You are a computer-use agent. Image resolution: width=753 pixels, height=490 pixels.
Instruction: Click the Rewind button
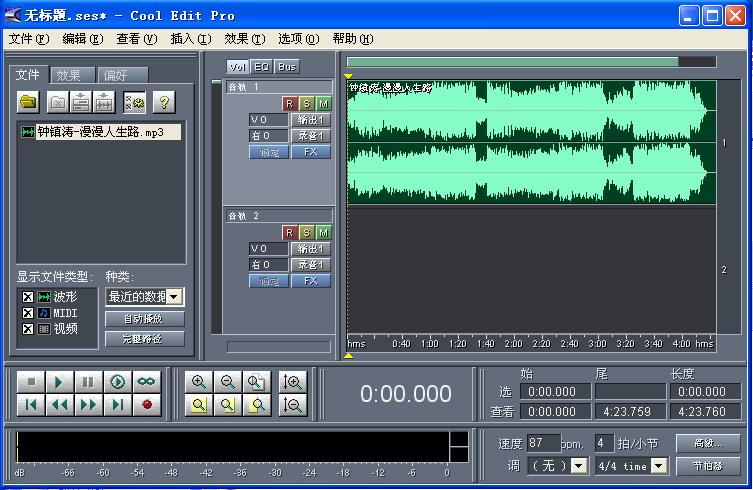(60, 405)
